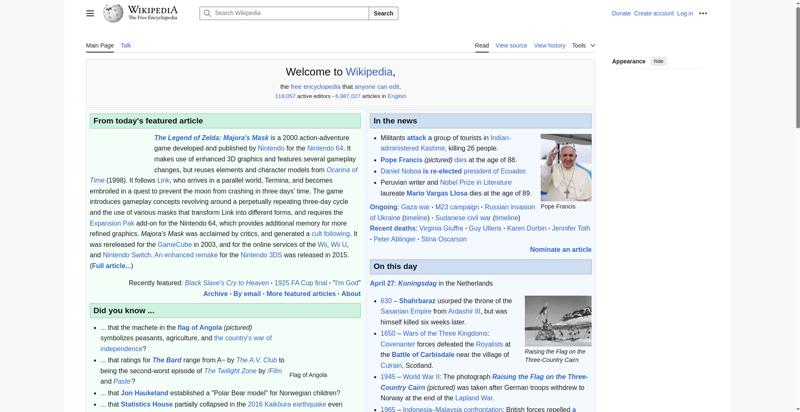Open the Talk tab
The height and width of the screenshot is (412, 800).
[126, 45]
